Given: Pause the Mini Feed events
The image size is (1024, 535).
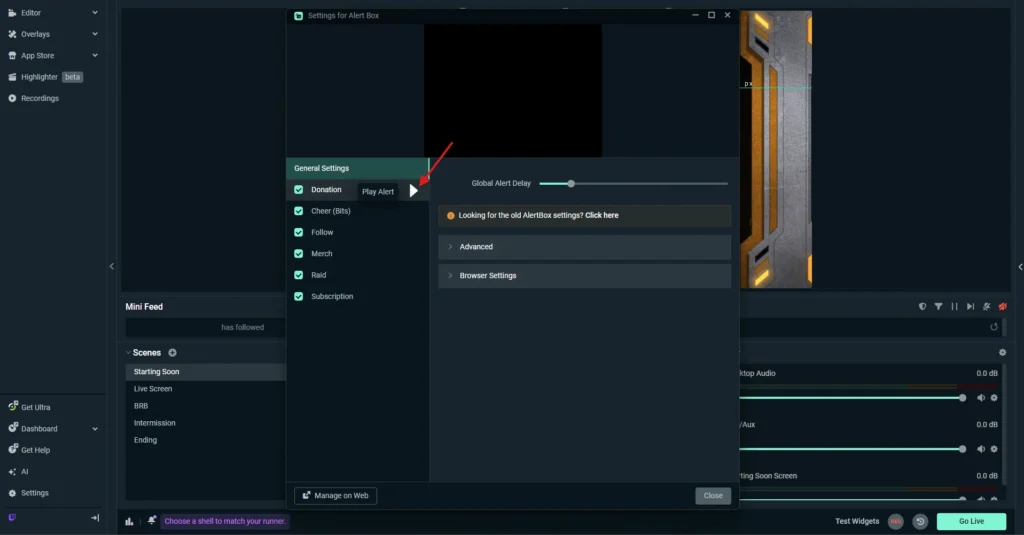Looking at the screenshot, I should [954, 307].
